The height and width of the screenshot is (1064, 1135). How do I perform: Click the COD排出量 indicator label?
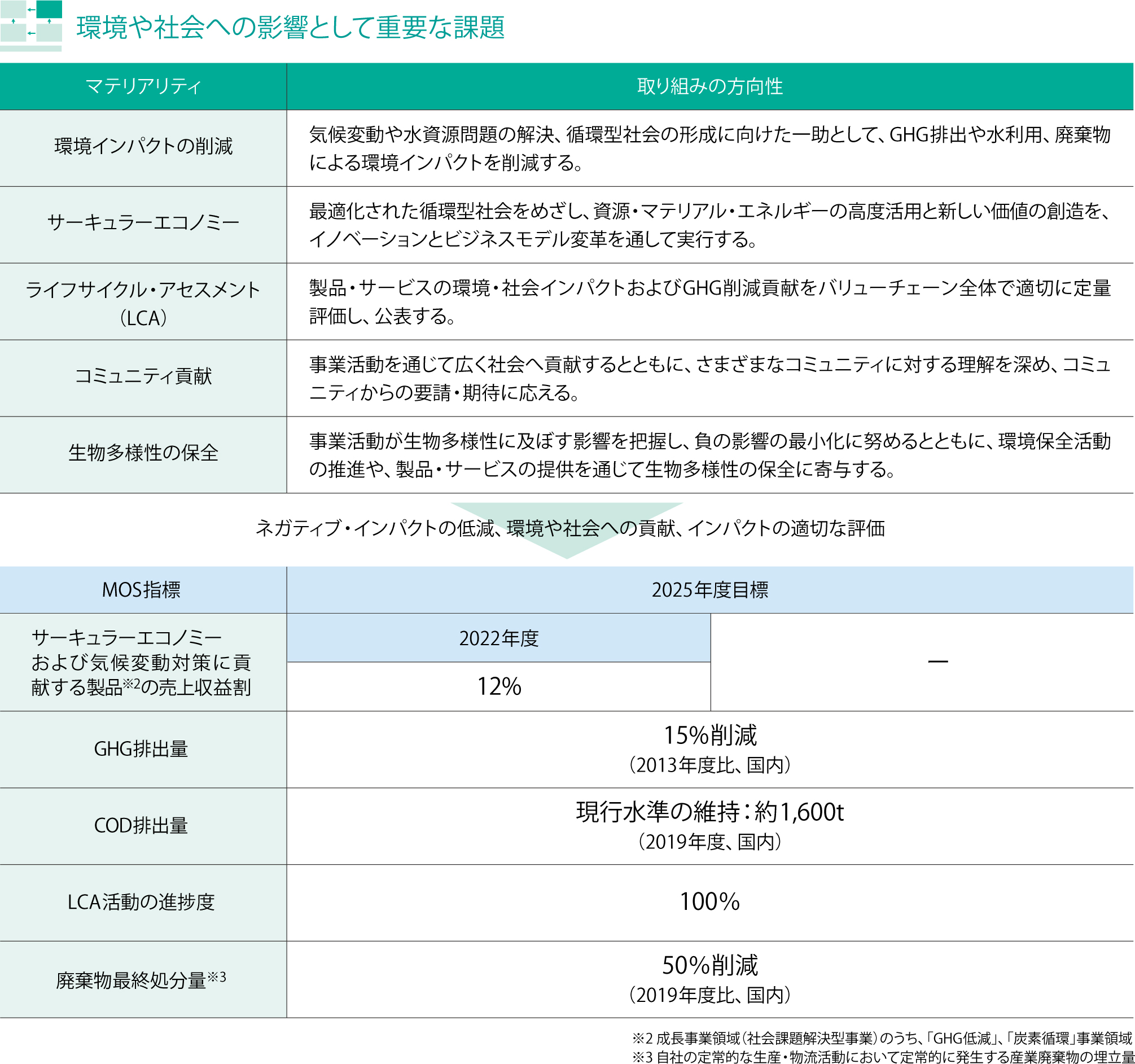pyautogui.click(x=141, y=826)
